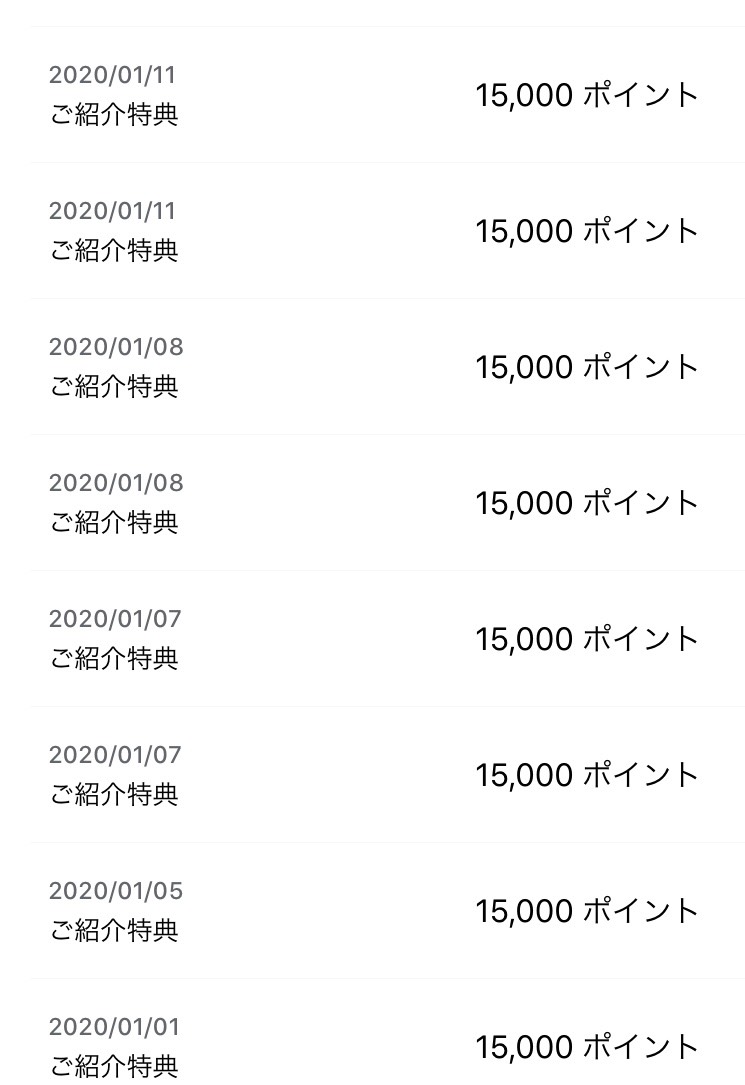
Task: Select points amount on the upper 2020/01/08 row
Action: (x=587, y=367)
